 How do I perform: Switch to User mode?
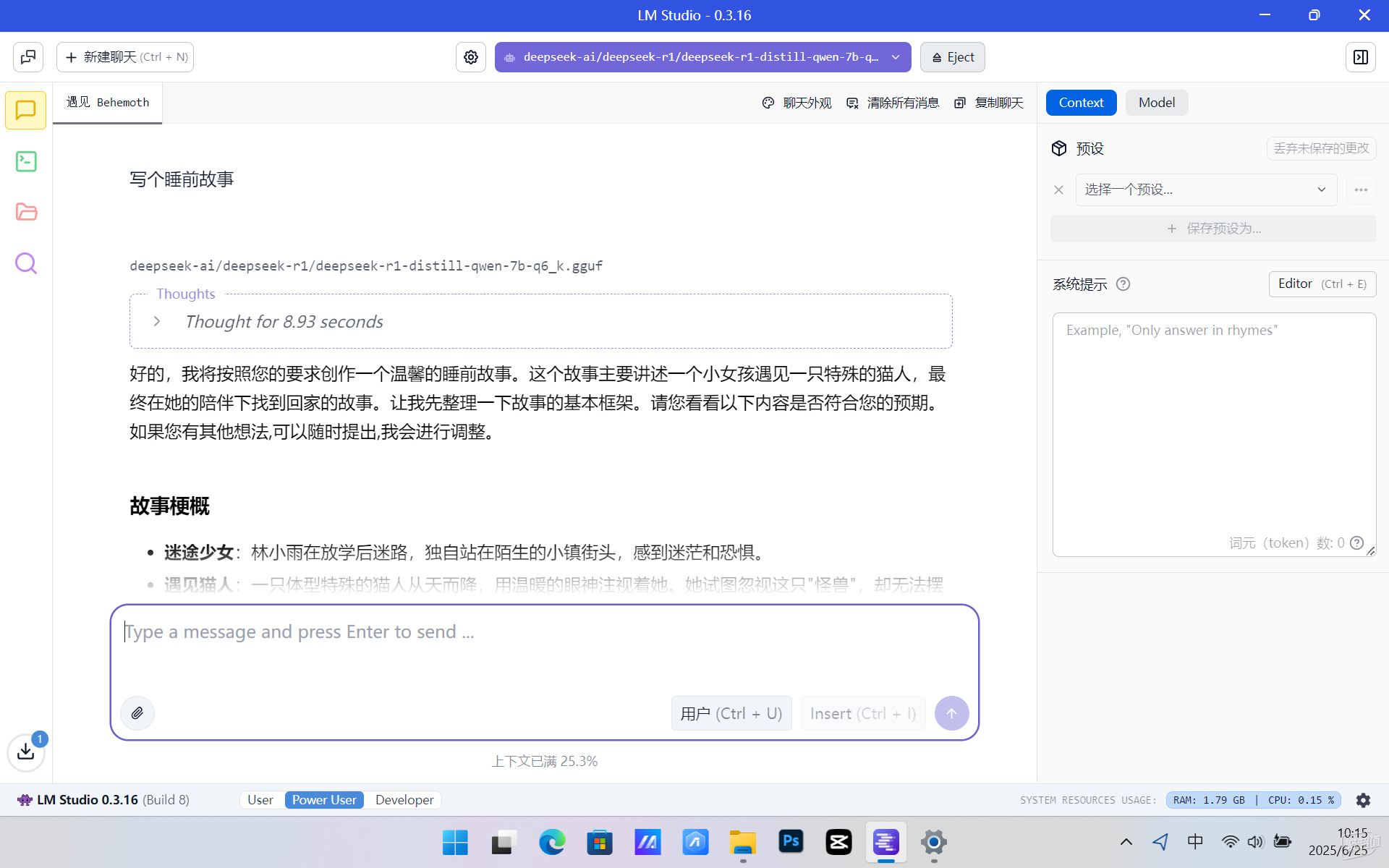pyautogui.click(x=260, y=800)
